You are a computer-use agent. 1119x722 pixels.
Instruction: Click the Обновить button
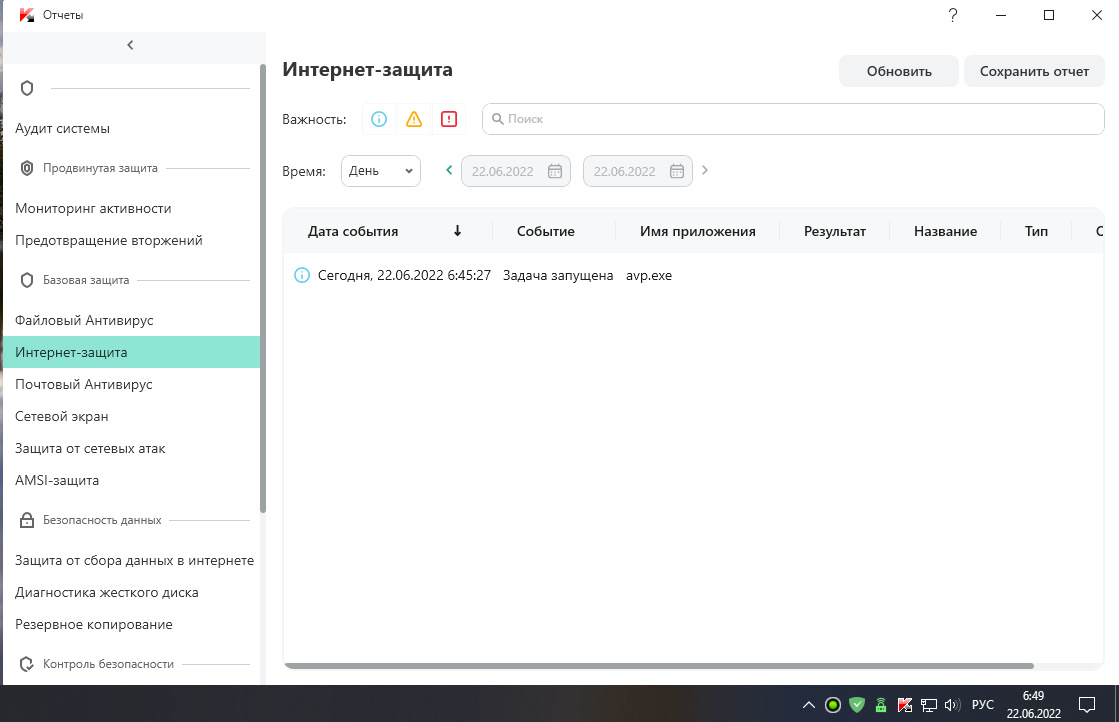[x=898, y=71]
